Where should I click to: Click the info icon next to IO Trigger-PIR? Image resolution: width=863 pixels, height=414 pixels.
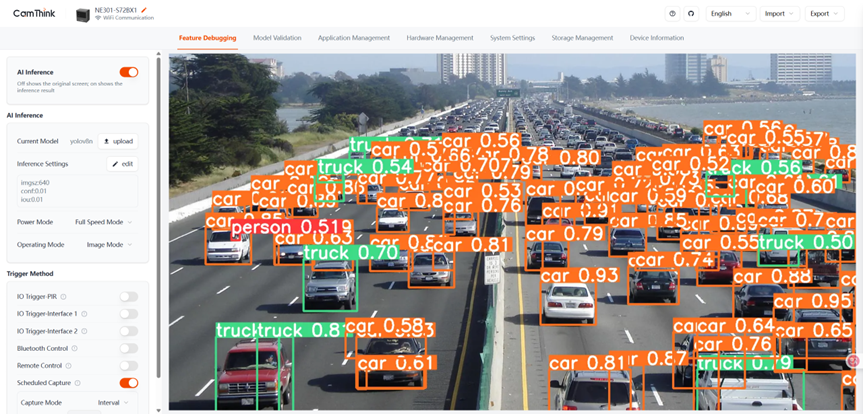[x=64, y=297]
